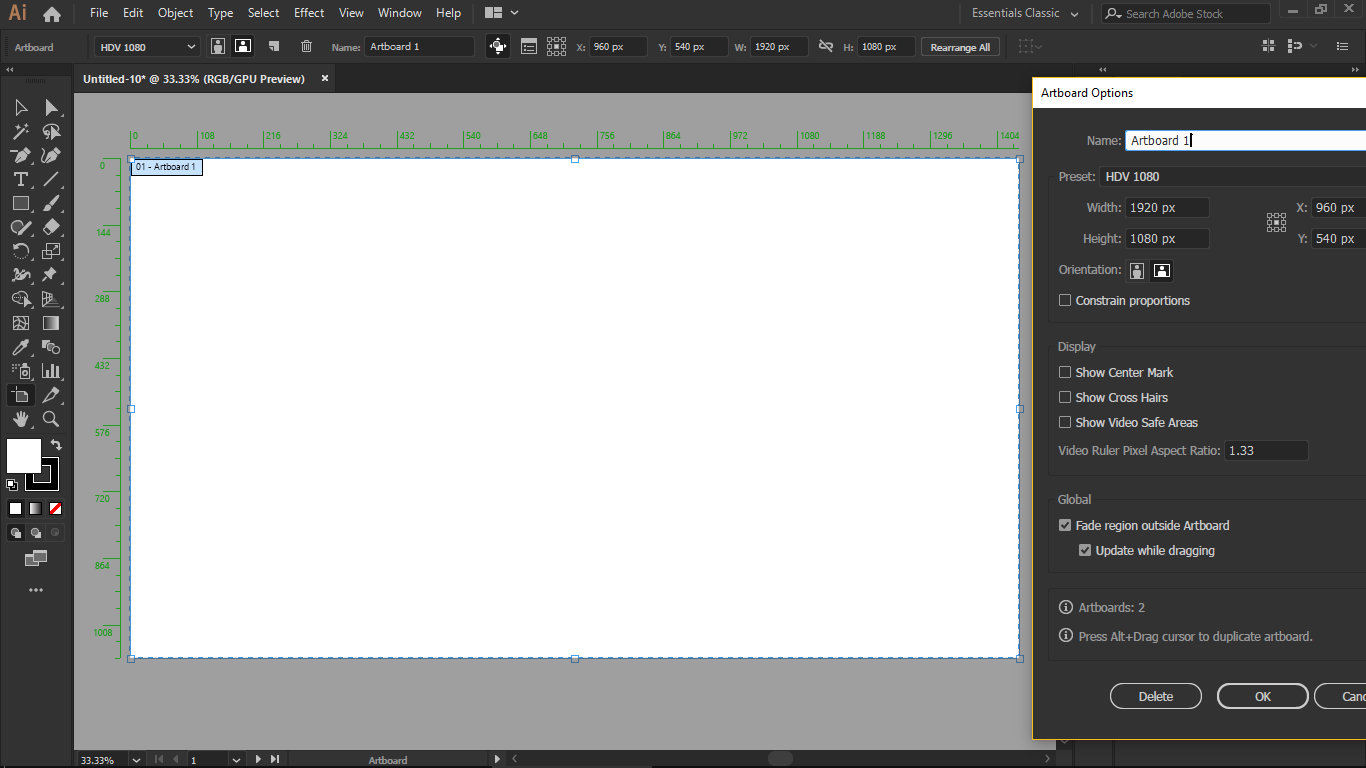Screen dimensions: 1366x768
Task: Click the Search Adobe Stock field
Action: [1186, 14]
